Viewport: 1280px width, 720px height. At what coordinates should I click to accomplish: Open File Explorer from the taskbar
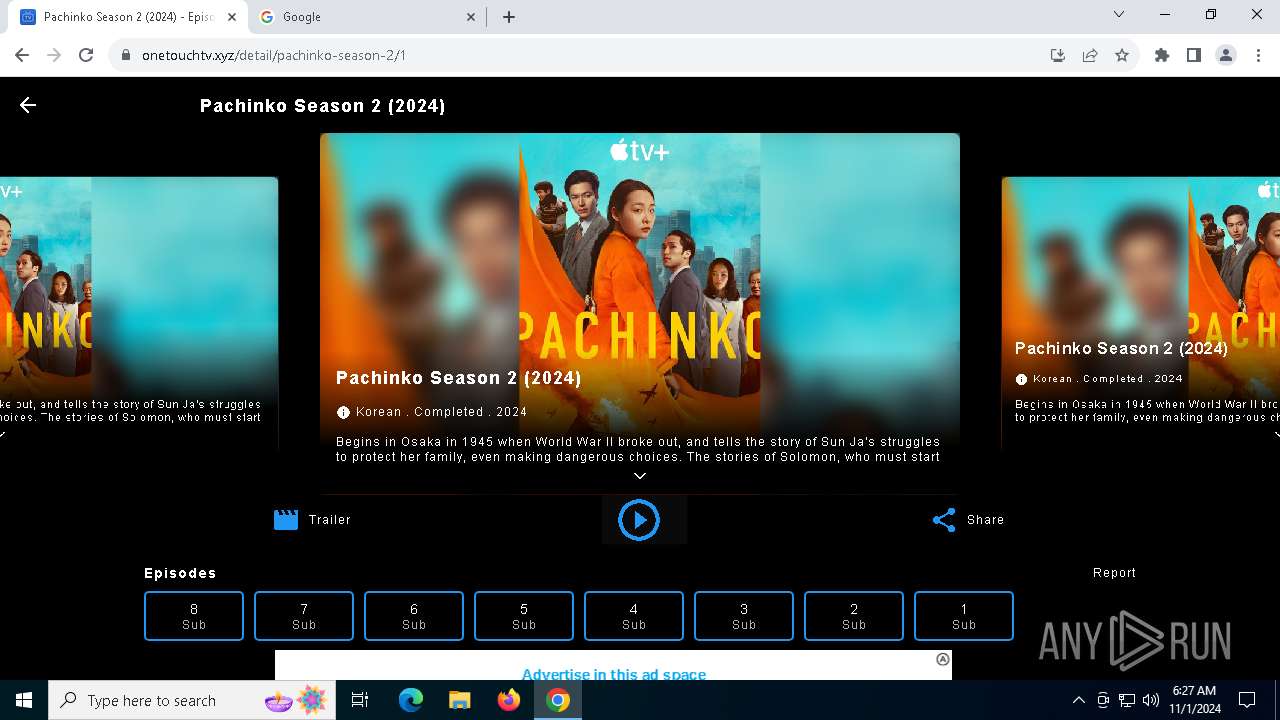(x=460, y=700)
